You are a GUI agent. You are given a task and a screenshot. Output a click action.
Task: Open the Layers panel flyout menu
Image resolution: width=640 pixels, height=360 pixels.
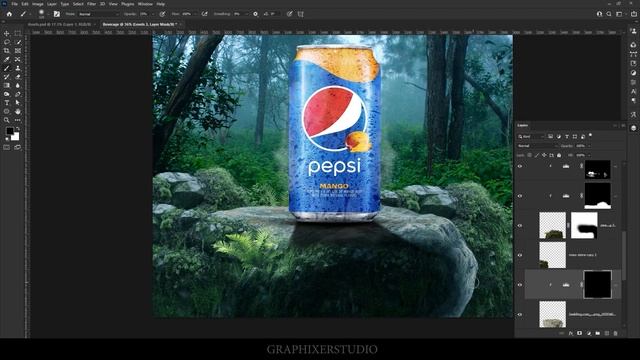(623, 126)
